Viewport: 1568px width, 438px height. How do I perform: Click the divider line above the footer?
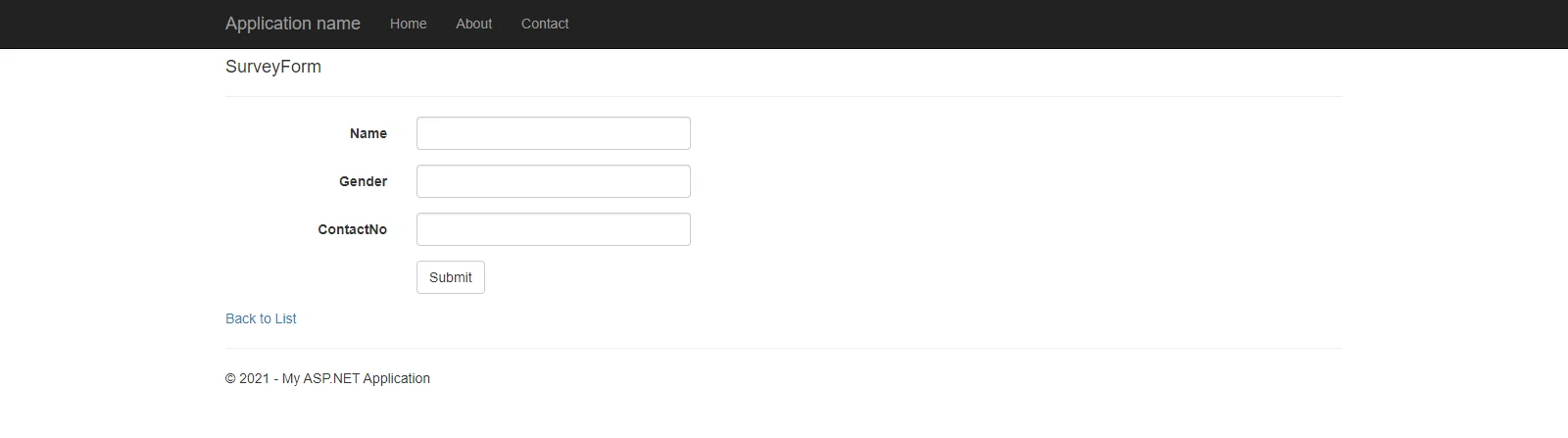pos(784,348)
